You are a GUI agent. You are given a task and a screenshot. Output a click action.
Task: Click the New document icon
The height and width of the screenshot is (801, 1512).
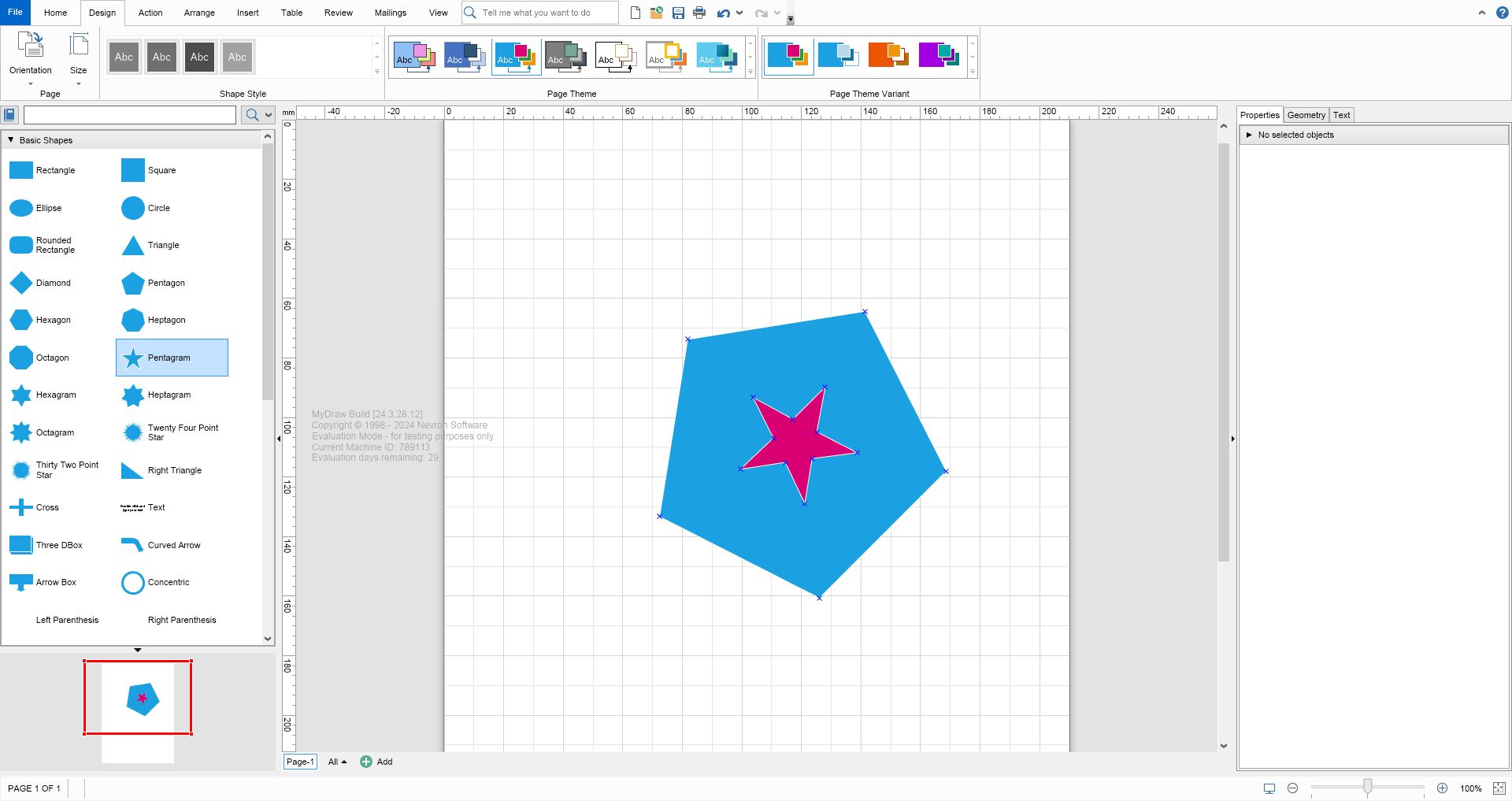[636, 13]
